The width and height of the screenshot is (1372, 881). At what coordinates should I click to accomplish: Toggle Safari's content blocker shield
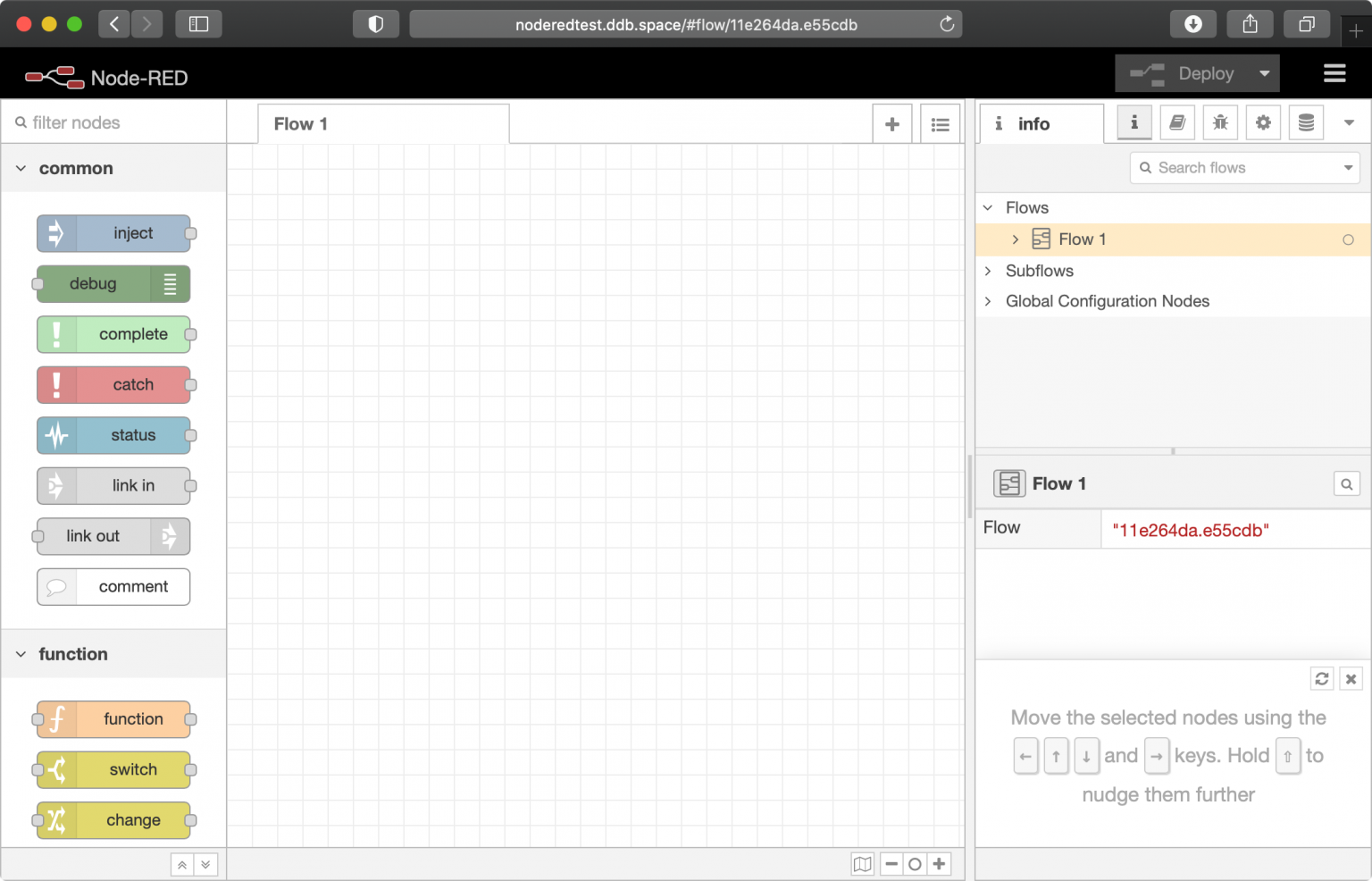(376, 24)
